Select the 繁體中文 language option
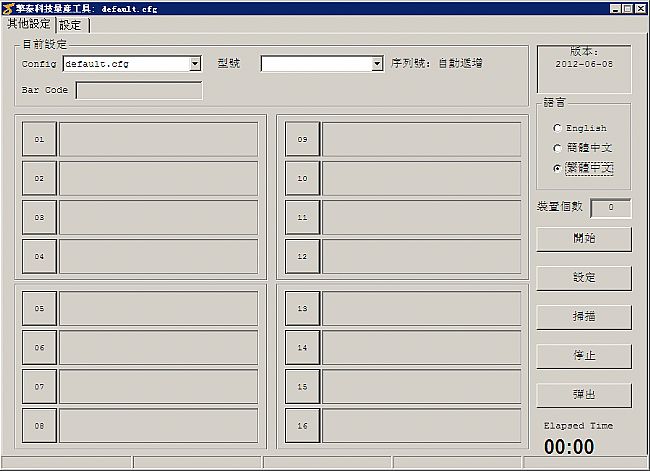 coord(557,168)
